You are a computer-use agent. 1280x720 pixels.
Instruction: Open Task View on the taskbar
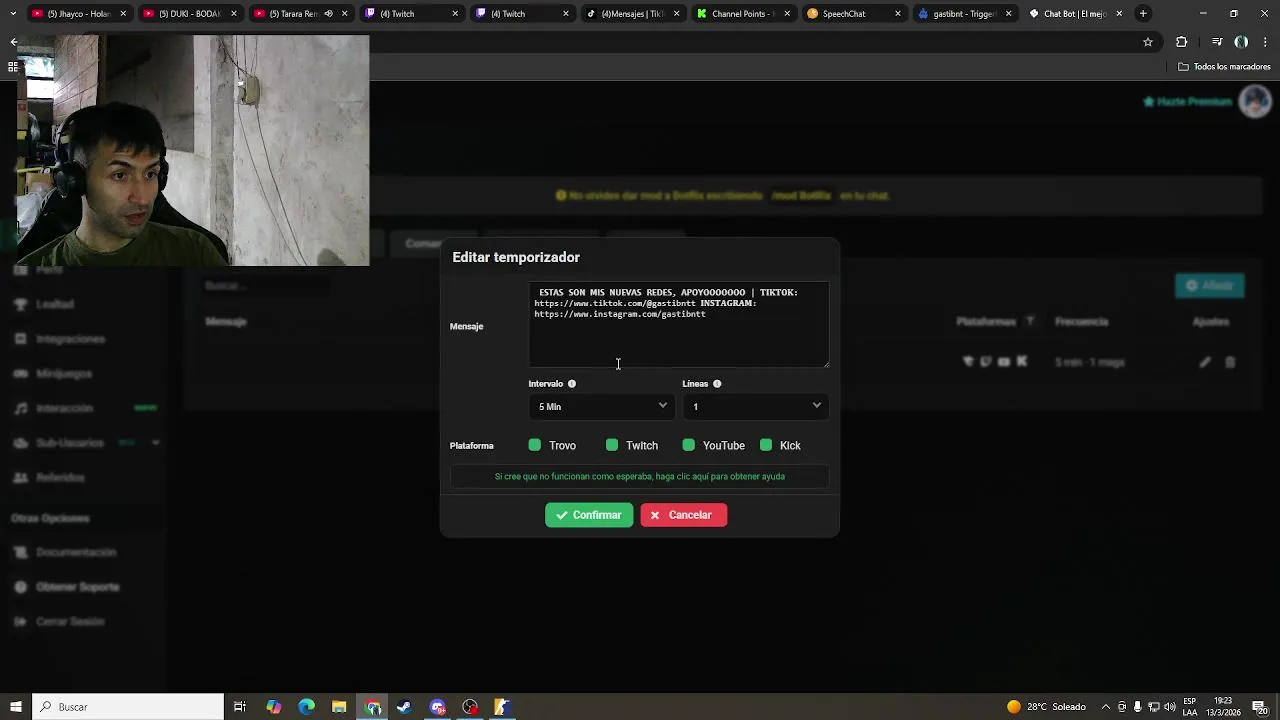click(x=240, y=707)
